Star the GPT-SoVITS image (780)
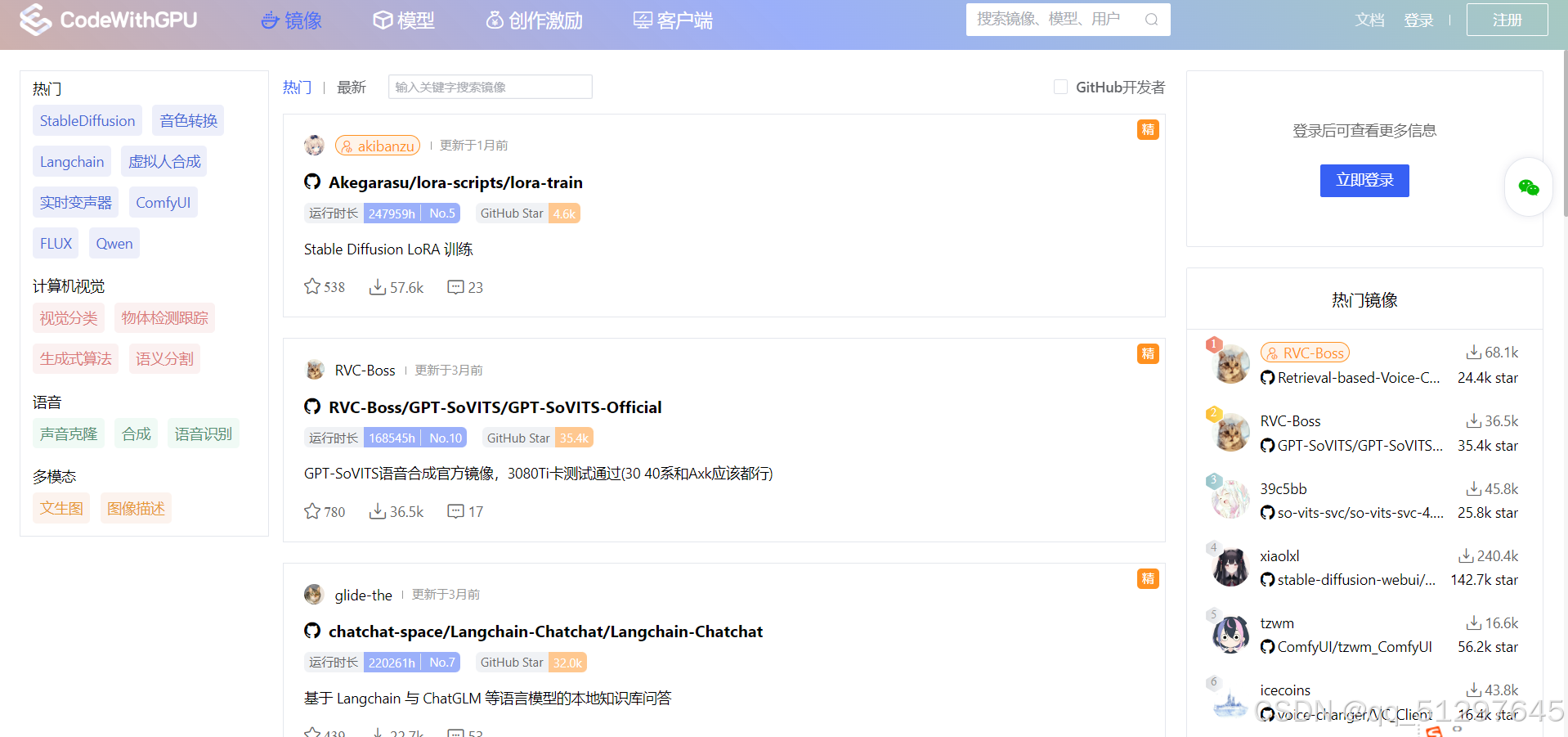This screenshot has width=1568, height=737. coord(312,510)
